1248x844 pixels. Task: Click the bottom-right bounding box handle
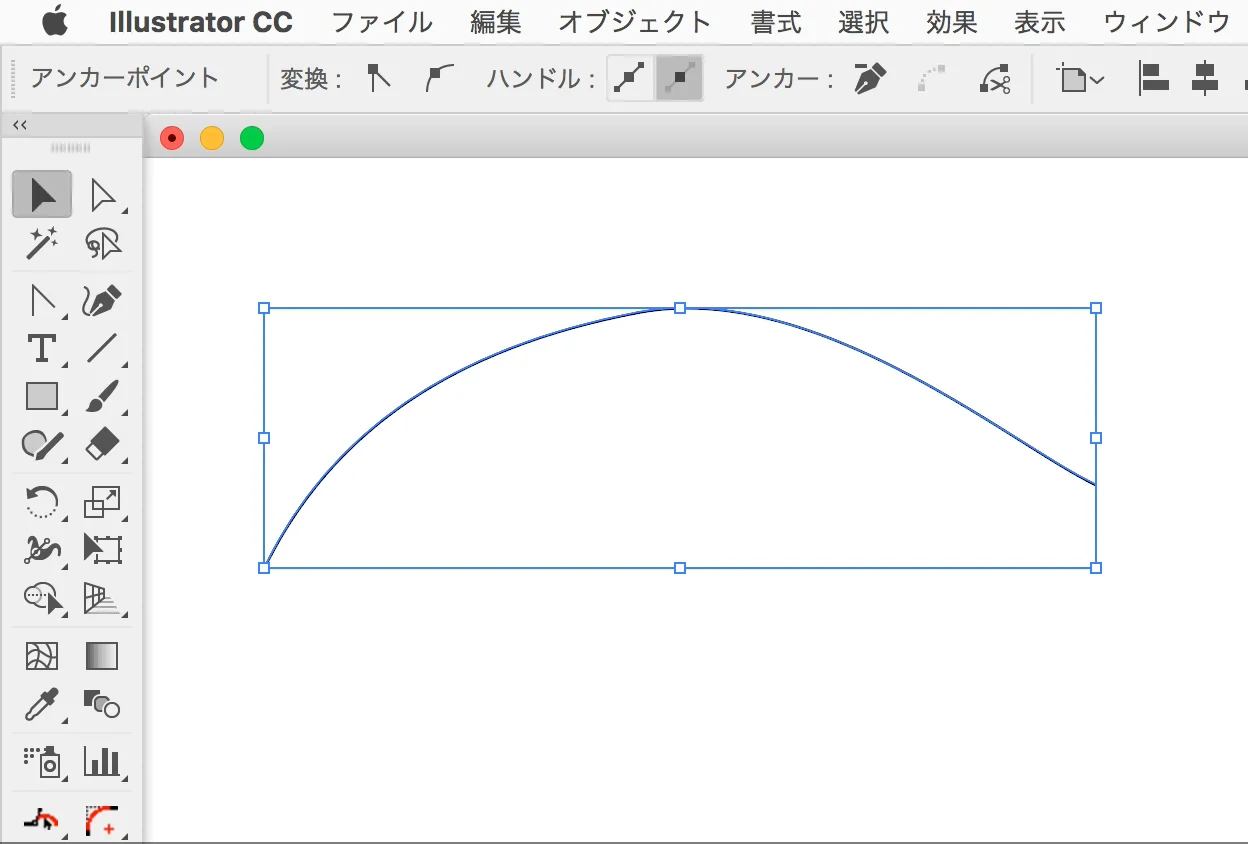tap(1096, 568)
